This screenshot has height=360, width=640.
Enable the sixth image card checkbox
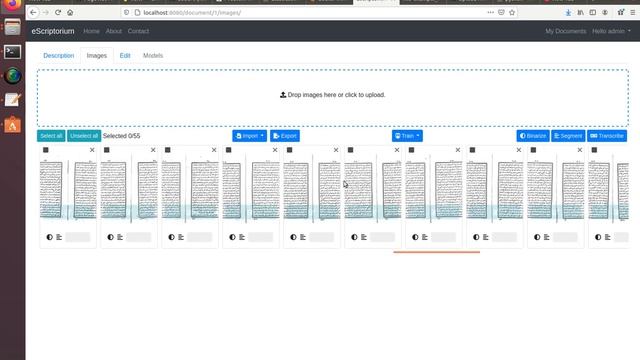[350, 150]
